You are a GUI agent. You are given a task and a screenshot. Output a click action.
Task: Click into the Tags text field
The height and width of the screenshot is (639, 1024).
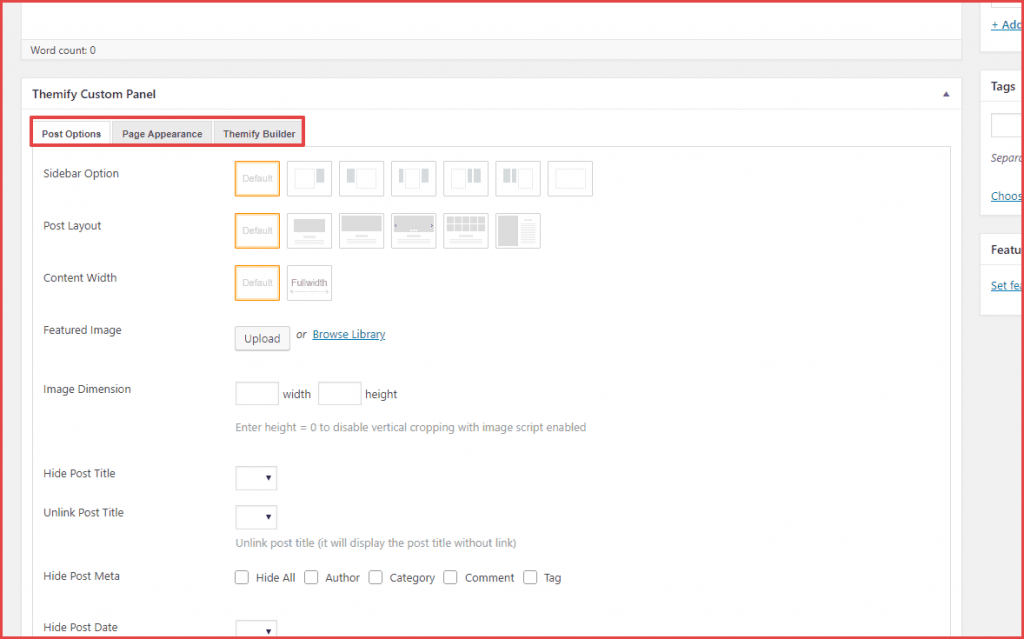pos(1006,125)
